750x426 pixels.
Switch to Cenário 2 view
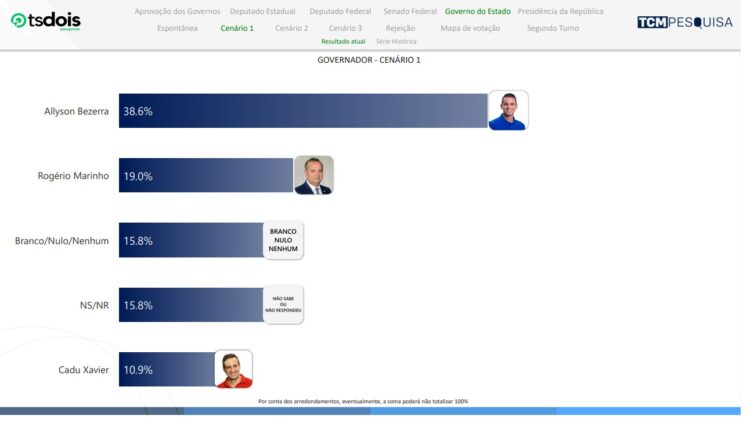[x=291, y=28]
